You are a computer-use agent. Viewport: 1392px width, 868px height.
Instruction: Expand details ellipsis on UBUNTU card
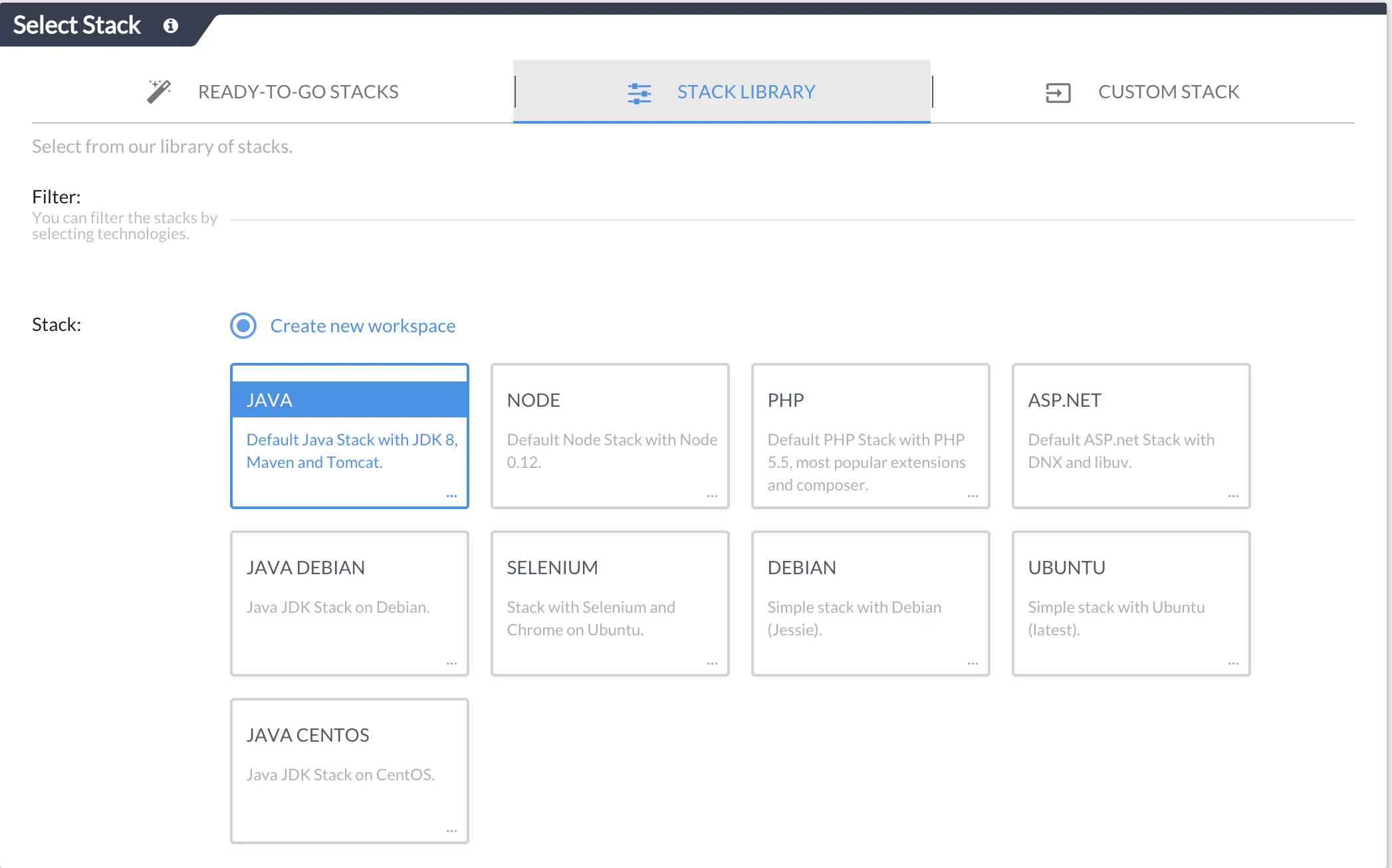tap(1234, 663)
